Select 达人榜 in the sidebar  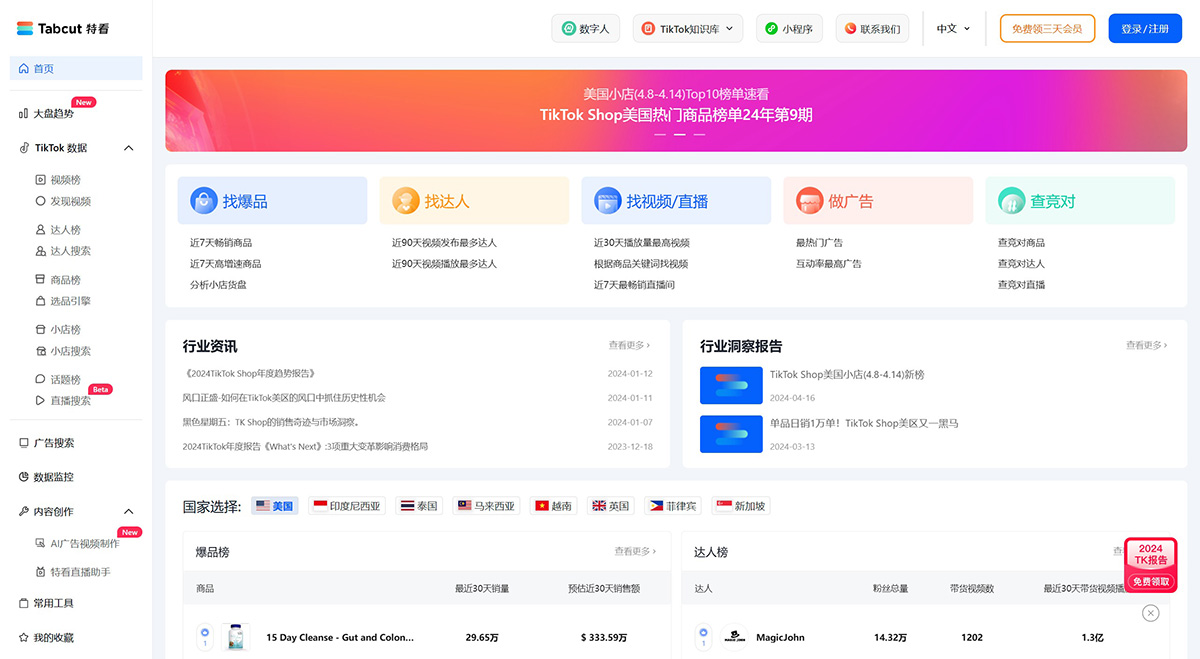pyautogui.click(x=64, y=229)
